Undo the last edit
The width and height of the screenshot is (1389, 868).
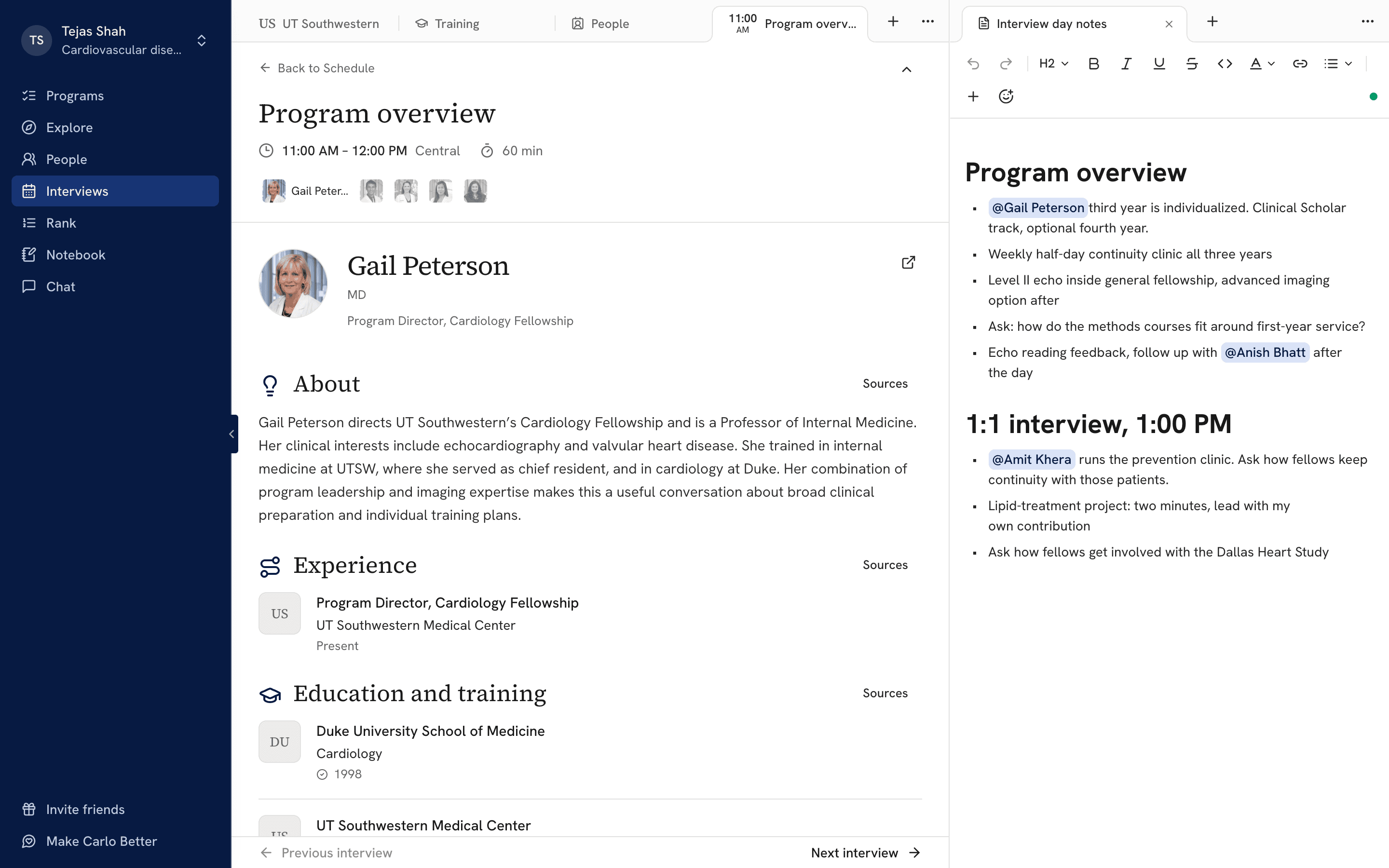pos(973,64)
